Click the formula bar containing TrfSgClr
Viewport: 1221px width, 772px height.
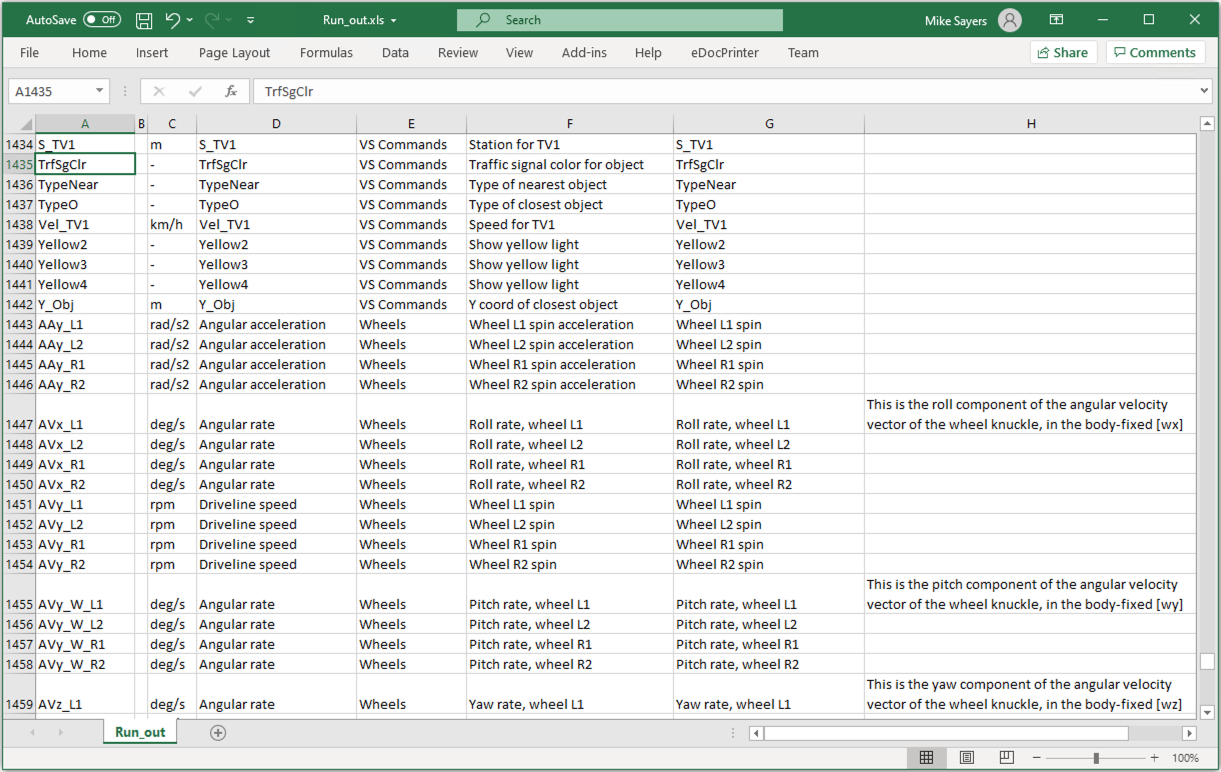[x=724, y=91]
